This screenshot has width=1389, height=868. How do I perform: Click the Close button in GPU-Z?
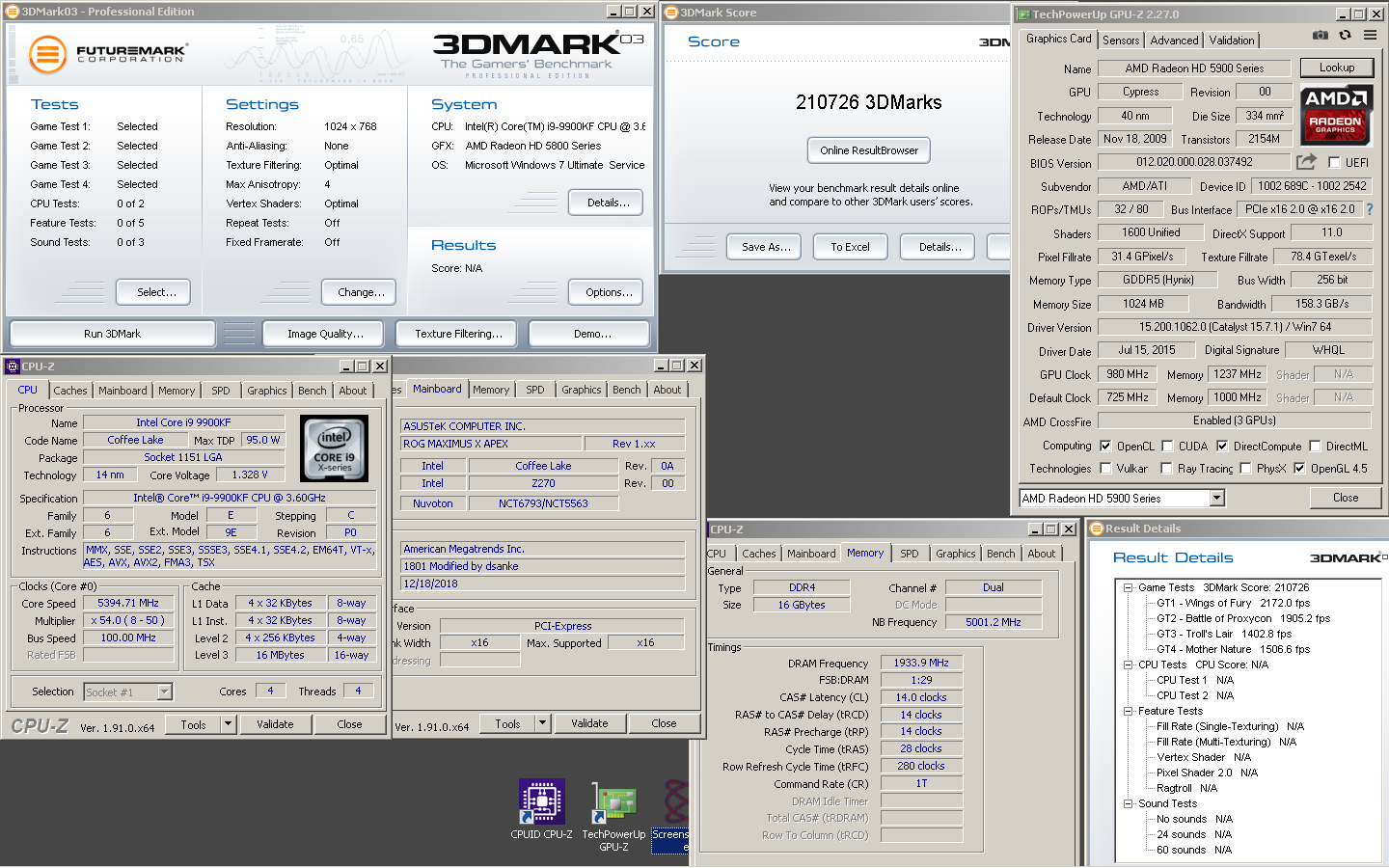tap(1346, 498)
